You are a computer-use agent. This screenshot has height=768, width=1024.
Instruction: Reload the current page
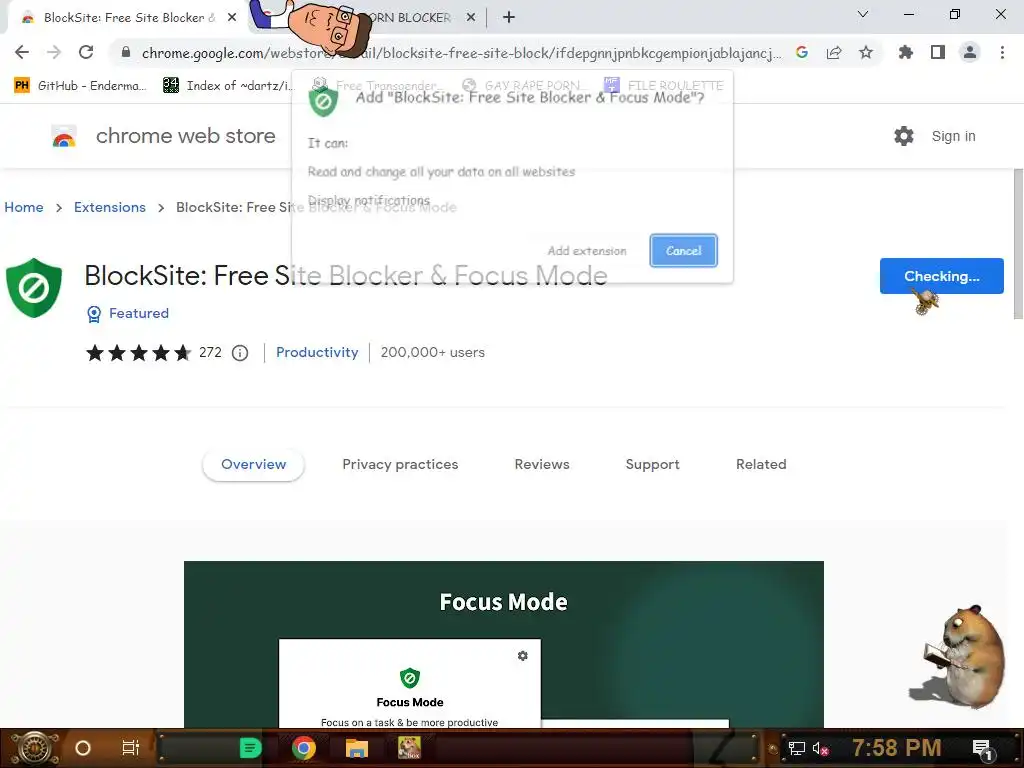[x=86, y=52]
